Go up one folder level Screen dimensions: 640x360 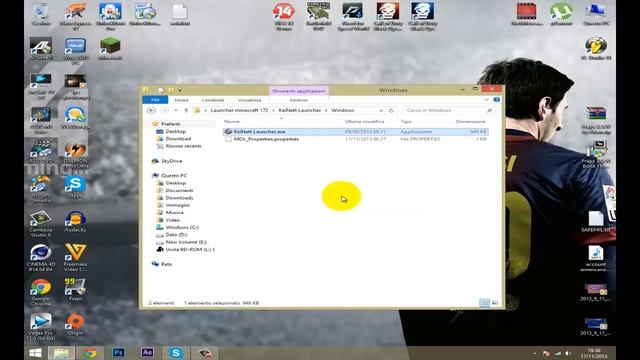click(x=186, y=111)
